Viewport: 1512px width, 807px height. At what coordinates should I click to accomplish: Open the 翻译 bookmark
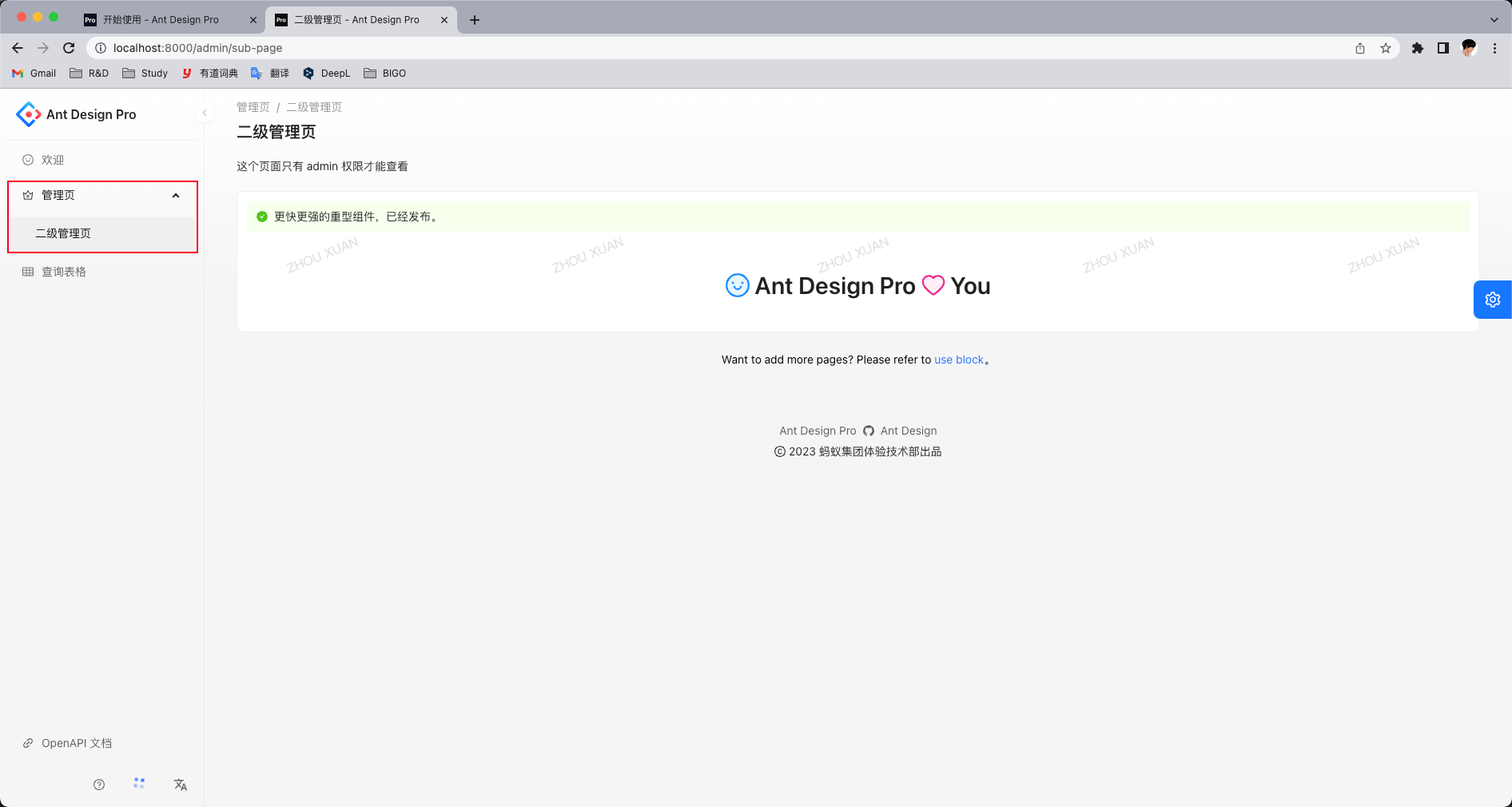click(270, 74)
